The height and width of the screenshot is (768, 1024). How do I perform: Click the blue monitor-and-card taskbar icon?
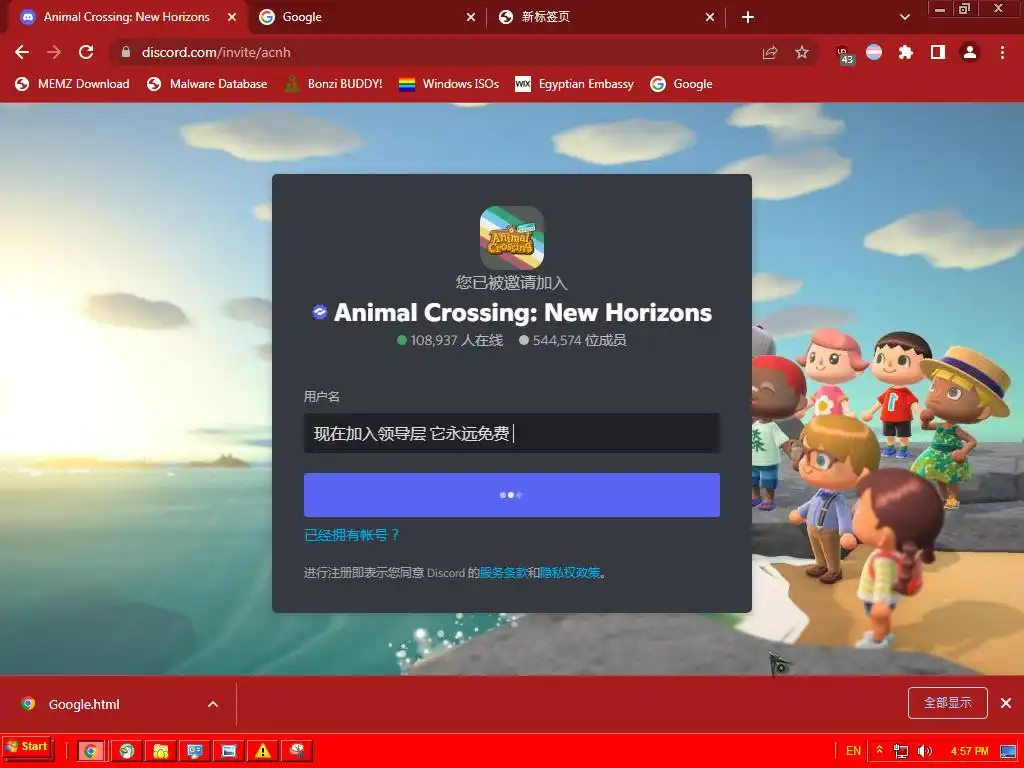pyautogui.click(x=195, y=751)
